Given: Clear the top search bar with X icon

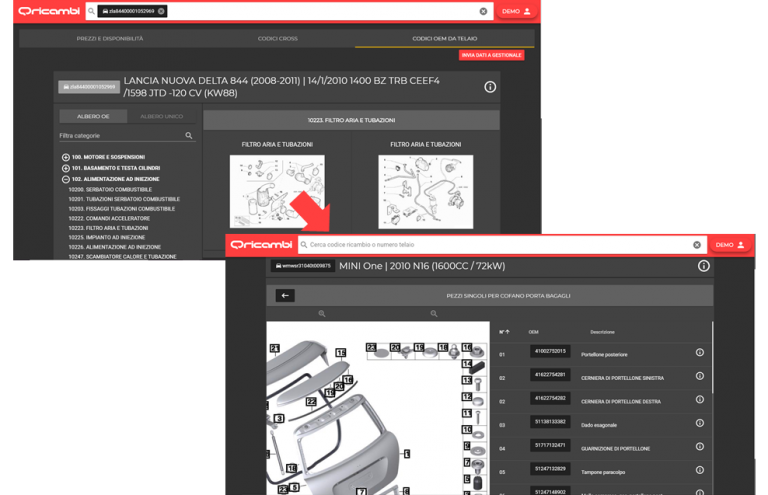Looking at the screenshot, I should click(483, 11).
